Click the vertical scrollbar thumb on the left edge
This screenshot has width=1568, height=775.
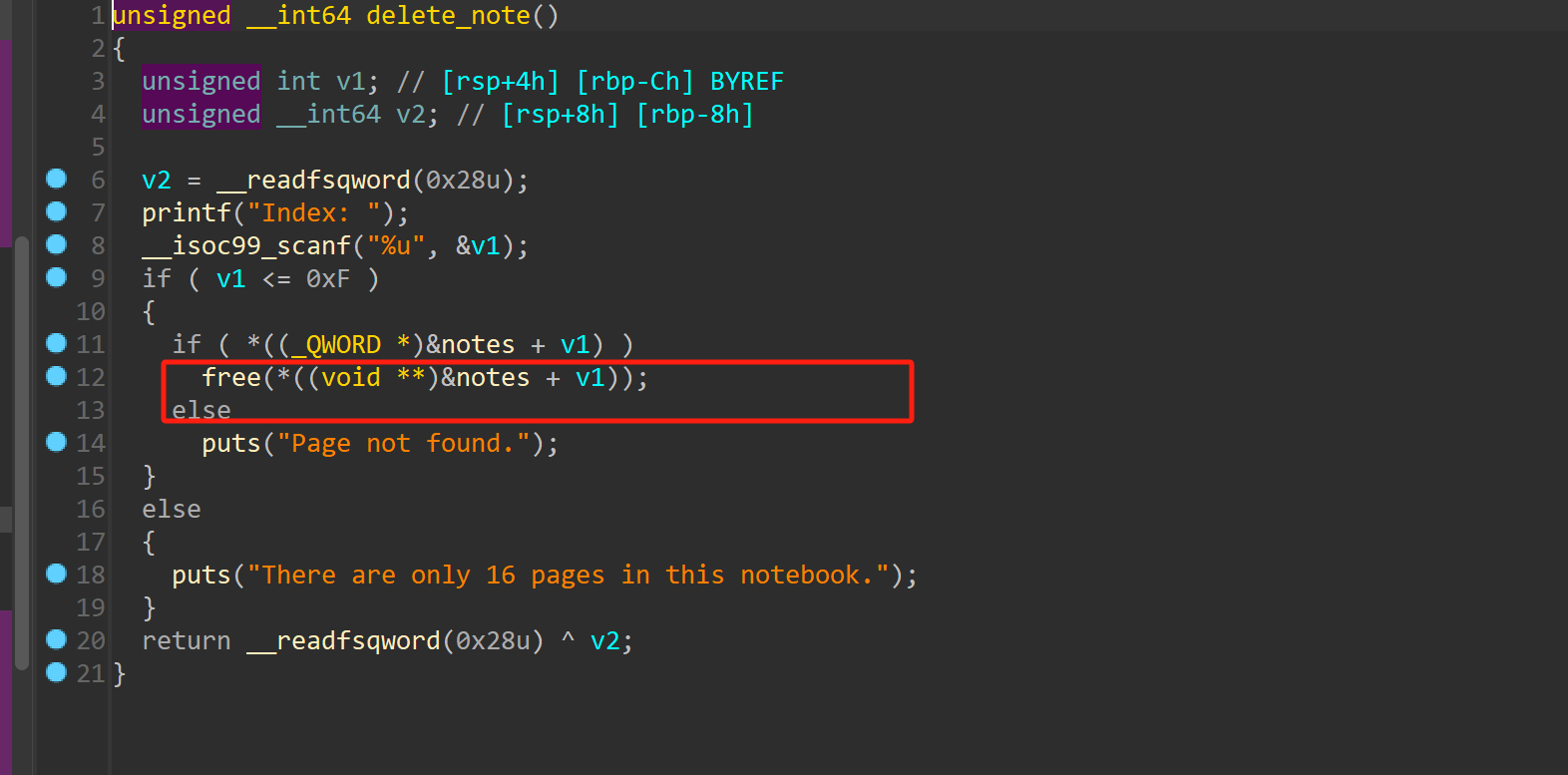pyautogui.click(x=22, y=454)
